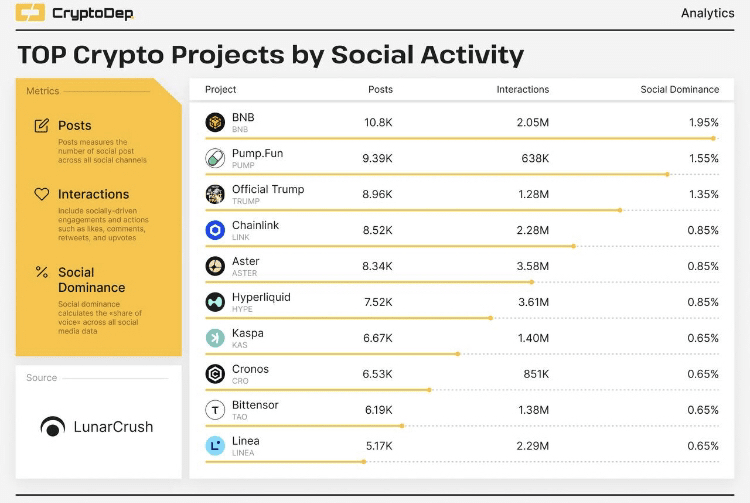
Task: Sort by Social Dominance column header
Action: pos(679,89)
